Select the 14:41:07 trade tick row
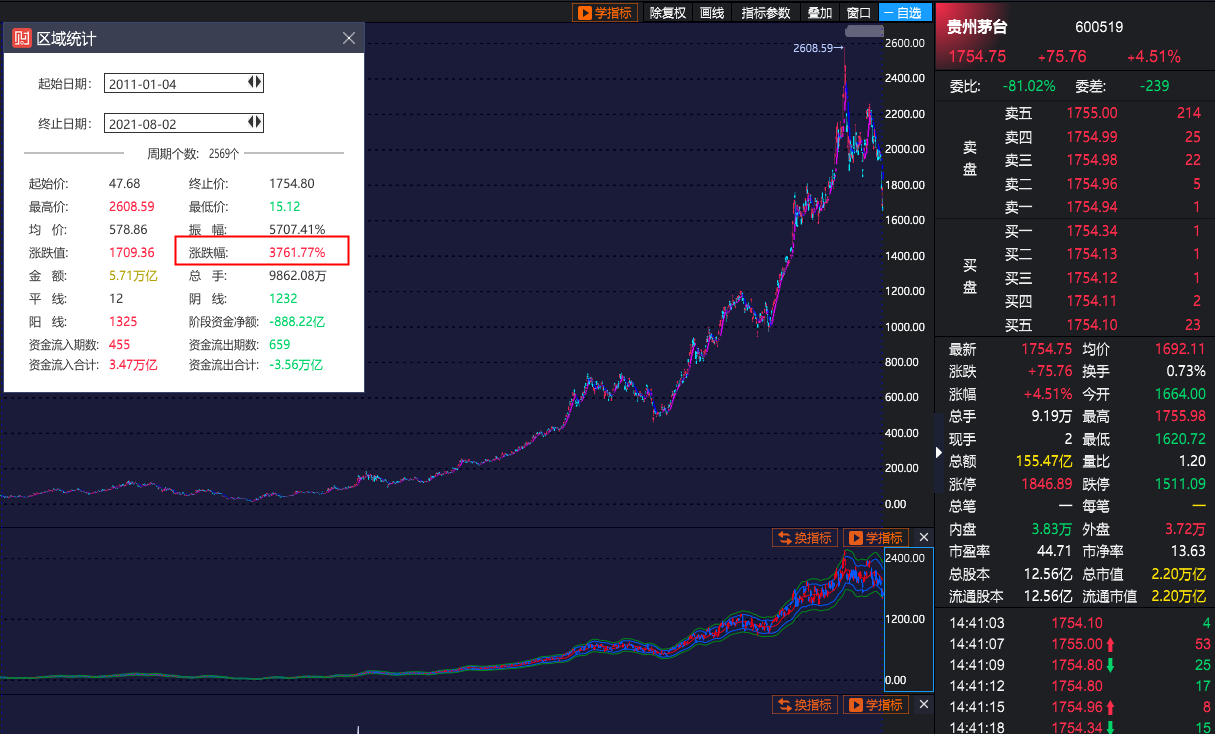This screenshot has height=734, width=1215. pos(1080,645)
